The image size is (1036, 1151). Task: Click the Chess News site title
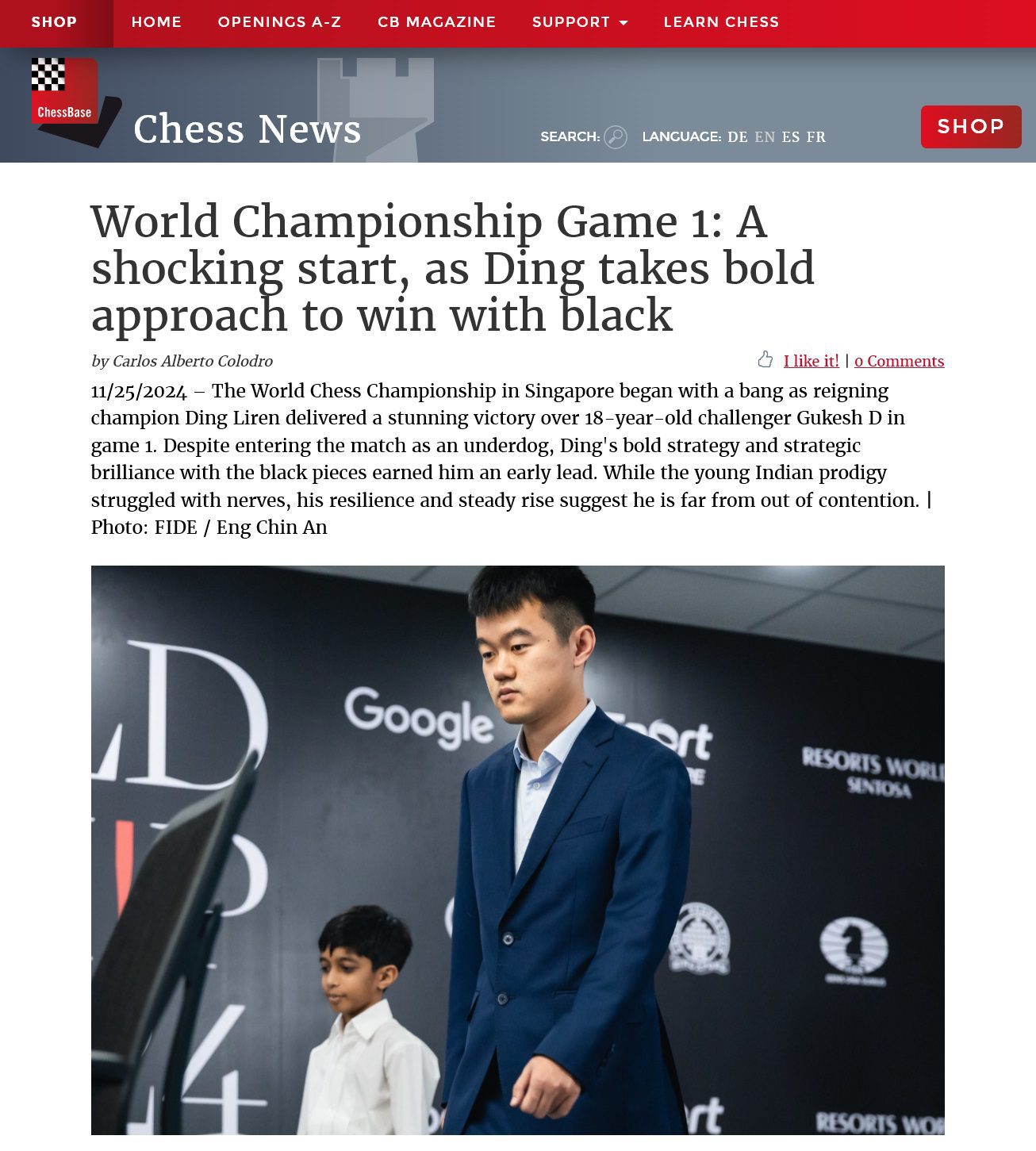(247, 129)
